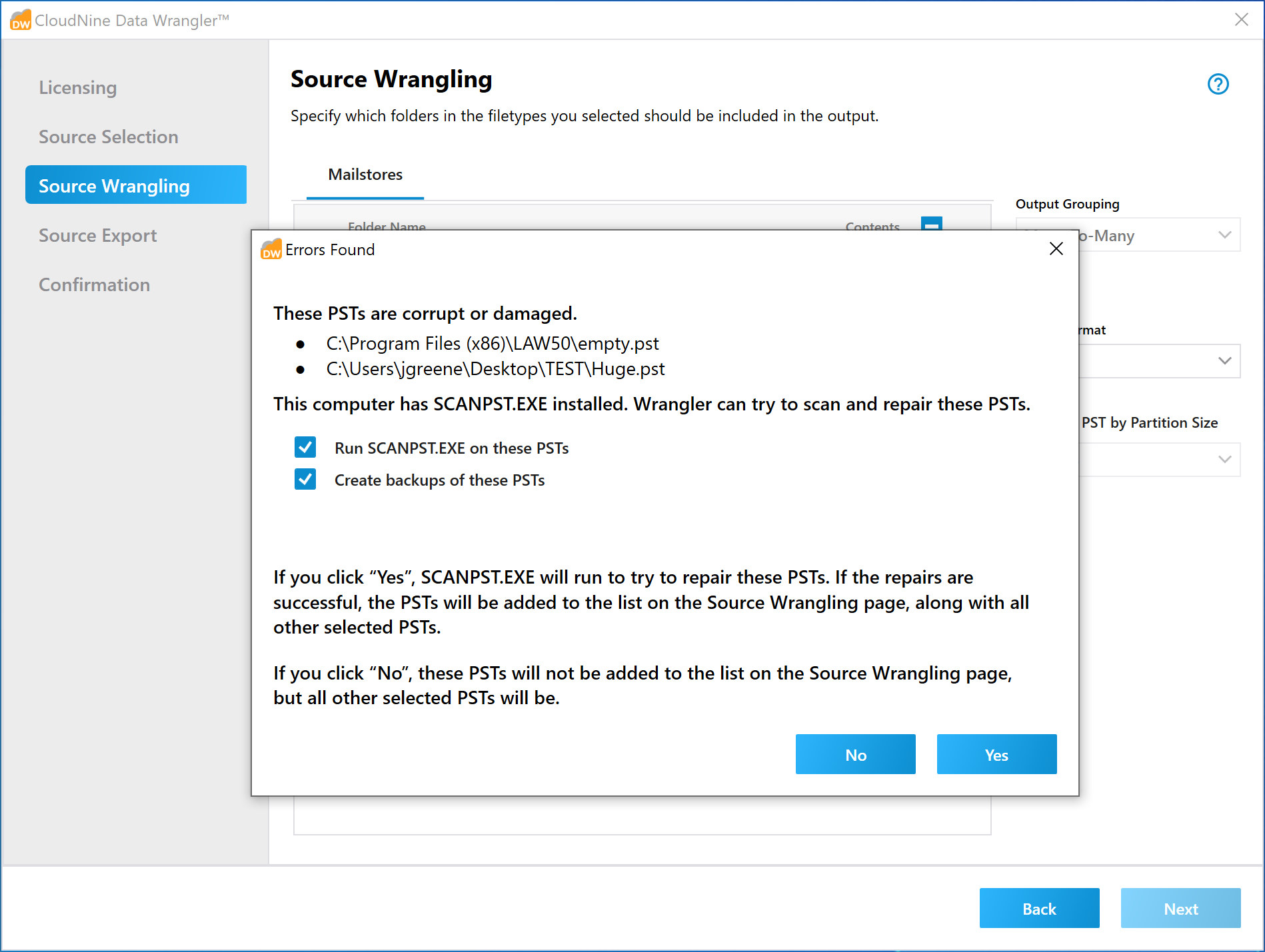Go to Source Export in the sidebar

98,235
